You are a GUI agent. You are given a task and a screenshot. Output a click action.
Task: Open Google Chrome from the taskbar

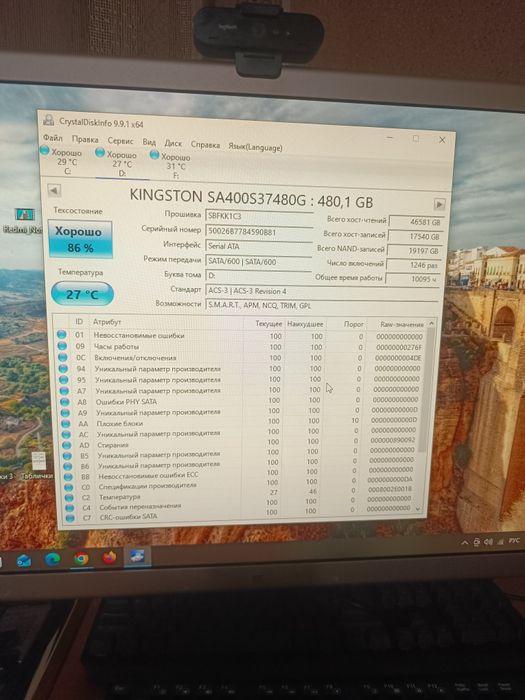click(x=81, y=558)
